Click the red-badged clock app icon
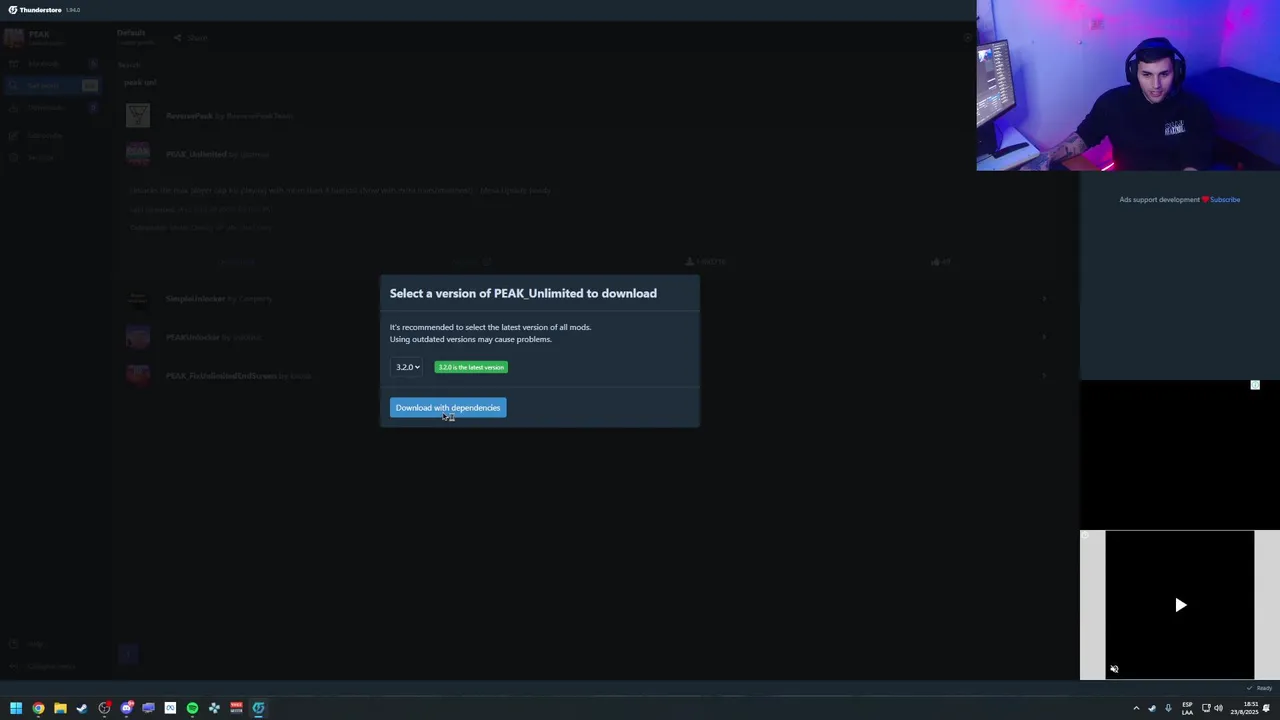 click(104, 708)
